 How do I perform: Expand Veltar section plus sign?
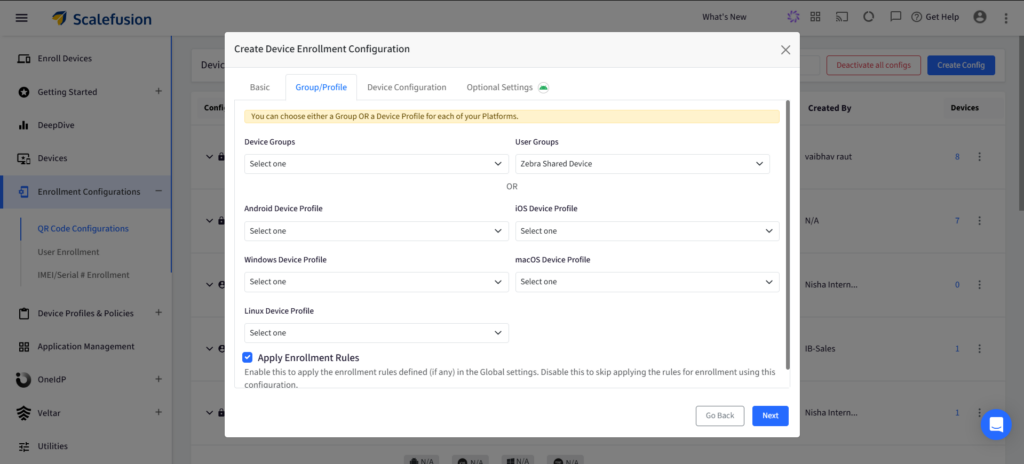pyautogui.click(x=158, y=412)
